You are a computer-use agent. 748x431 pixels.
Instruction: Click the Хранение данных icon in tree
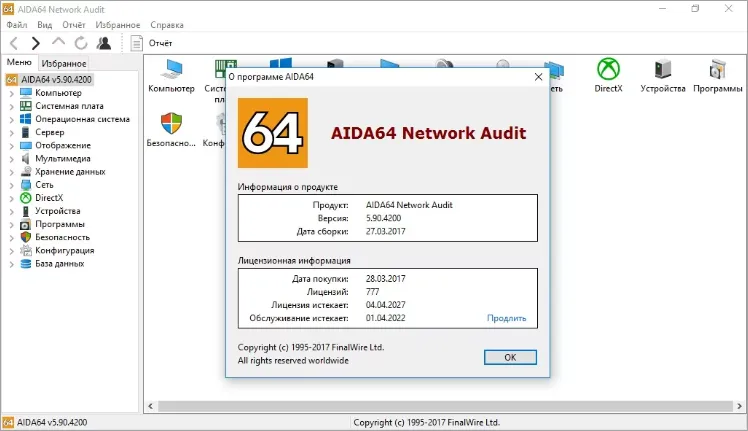coord(26,171)
